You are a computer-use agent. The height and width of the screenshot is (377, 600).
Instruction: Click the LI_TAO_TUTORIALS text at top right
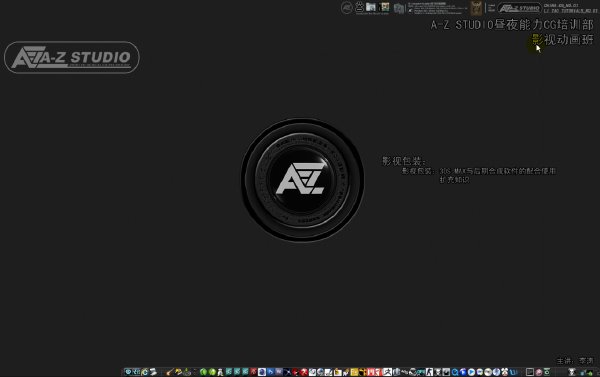point(570,11)
